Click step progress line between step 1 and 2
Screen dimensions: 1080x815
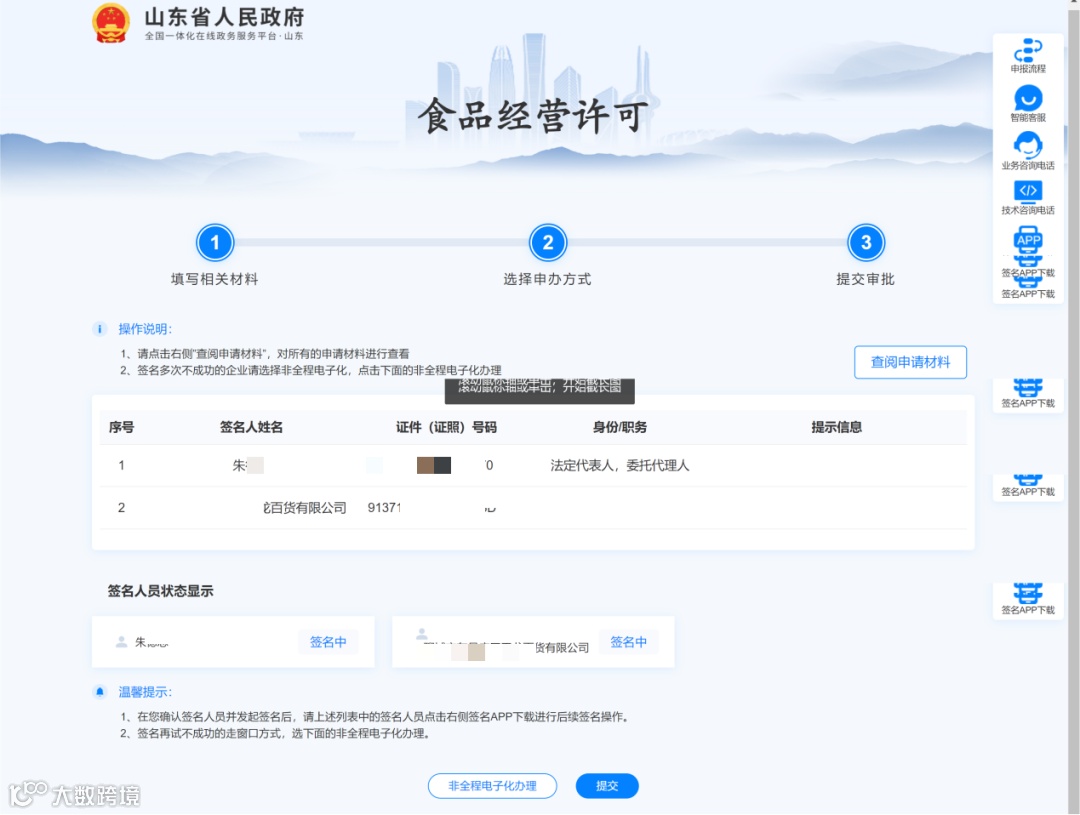pos(380,242)
